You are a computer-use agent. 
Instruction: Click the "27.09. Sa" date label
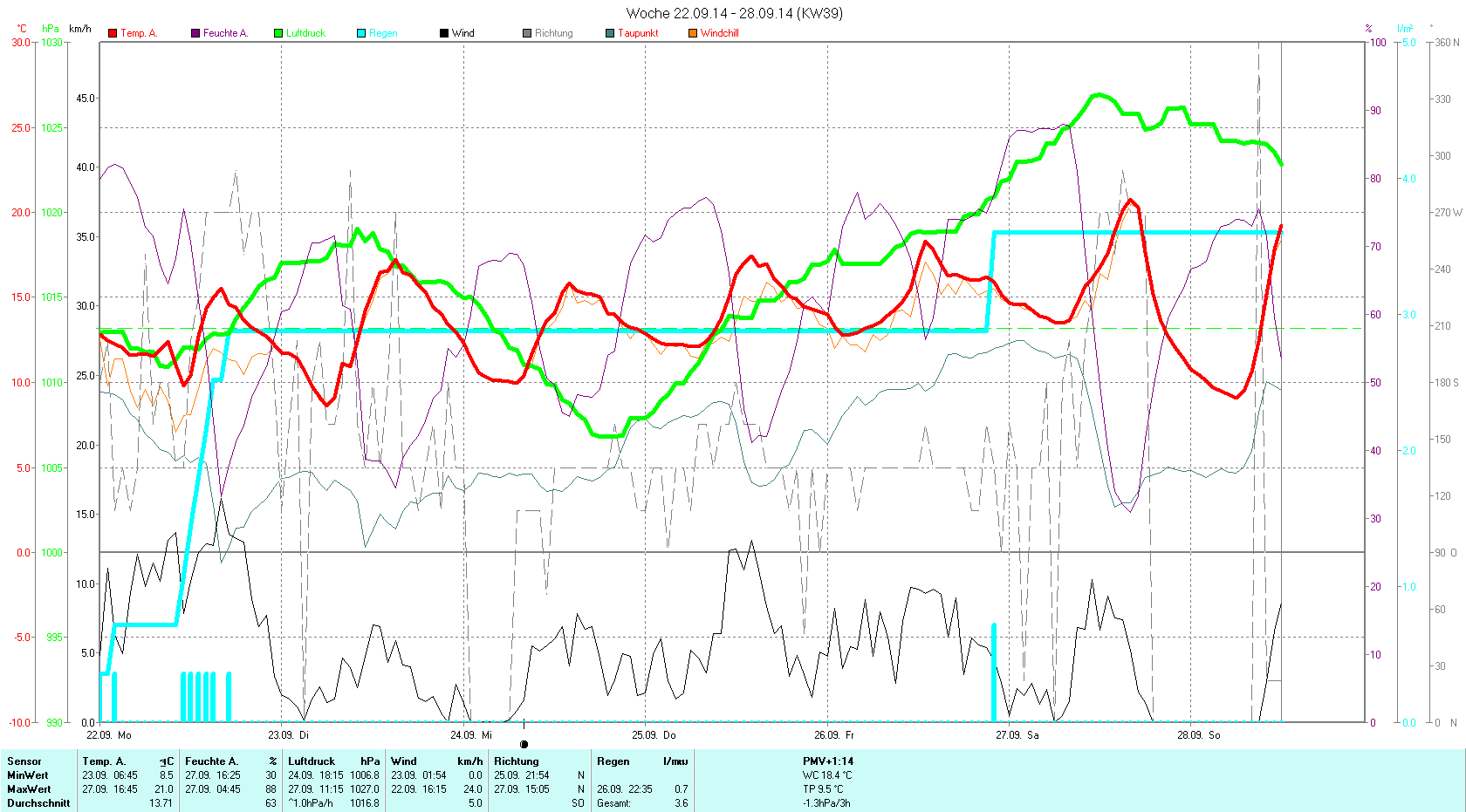pyautogui.click(x=1017, y=735)
